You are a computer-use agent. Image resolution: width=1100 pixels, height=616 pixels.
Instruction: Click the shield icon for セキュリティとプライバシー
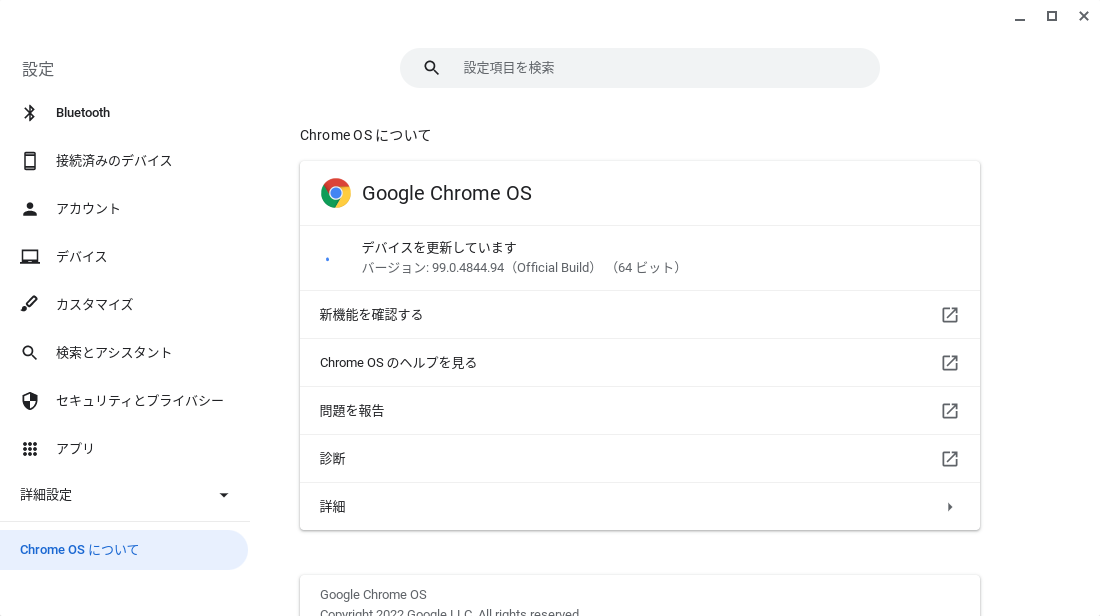(29, 401)
